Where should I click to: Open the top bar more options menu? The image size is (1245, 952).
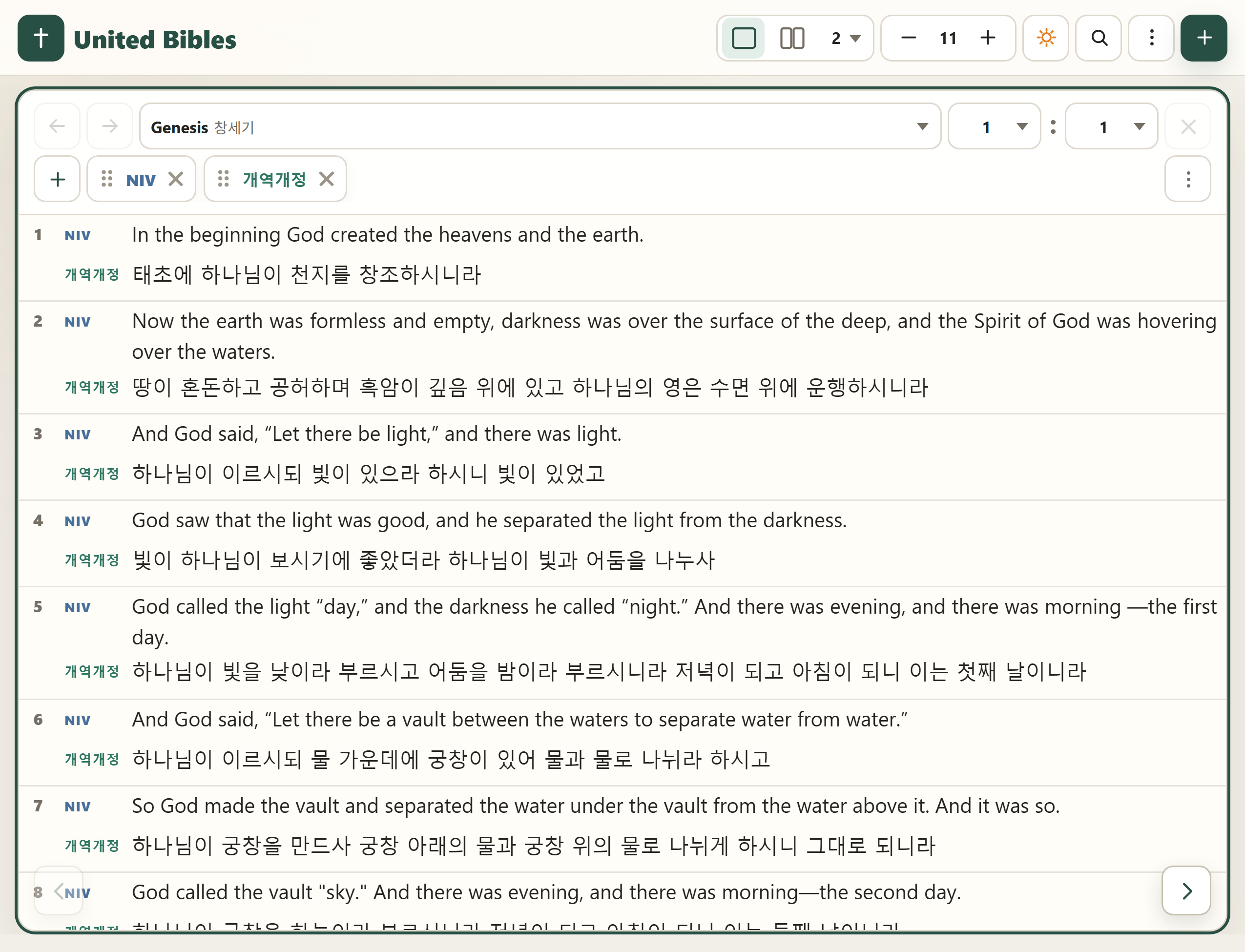[x=1151, y=38]
